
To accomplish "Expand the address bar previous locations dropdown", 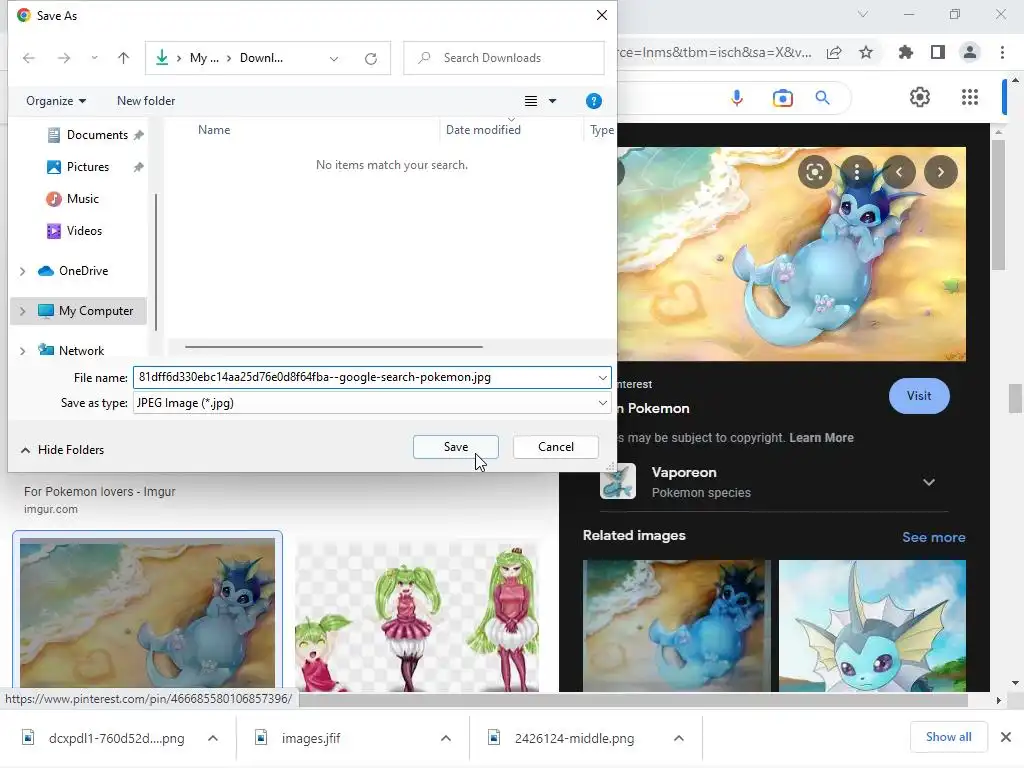I will (334, 59).
